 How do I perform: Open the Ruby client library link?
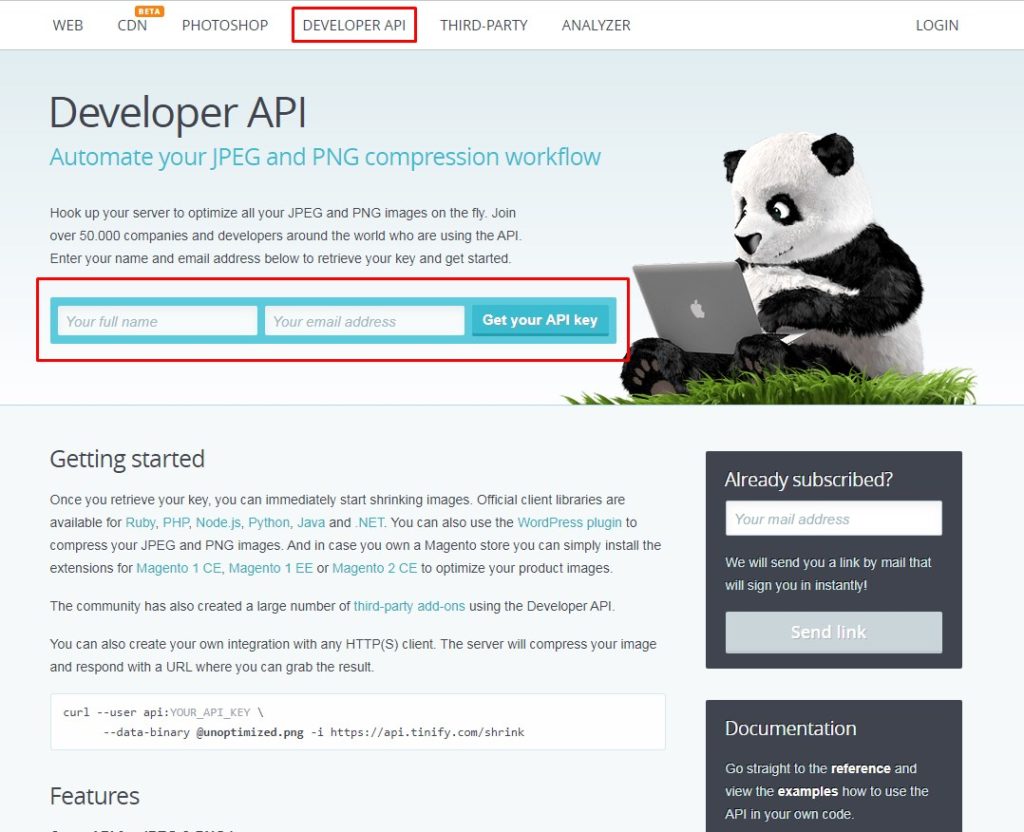point(140,522)
